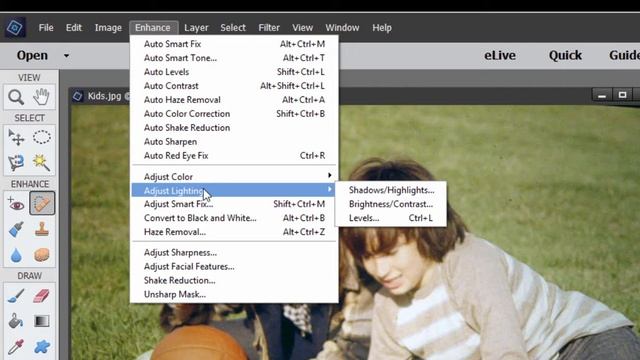Maximize the Kids.jpg document window
640x360 pixels.
tap(622, 95)
